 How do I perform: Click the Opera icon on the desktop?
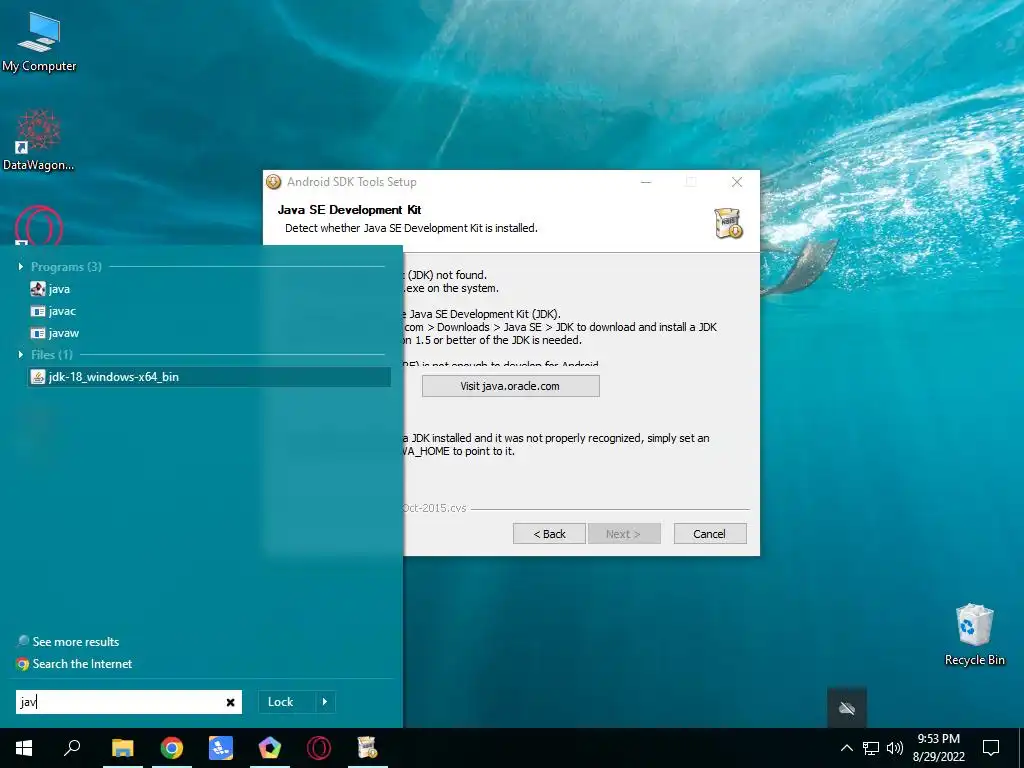tap(39, 225)
